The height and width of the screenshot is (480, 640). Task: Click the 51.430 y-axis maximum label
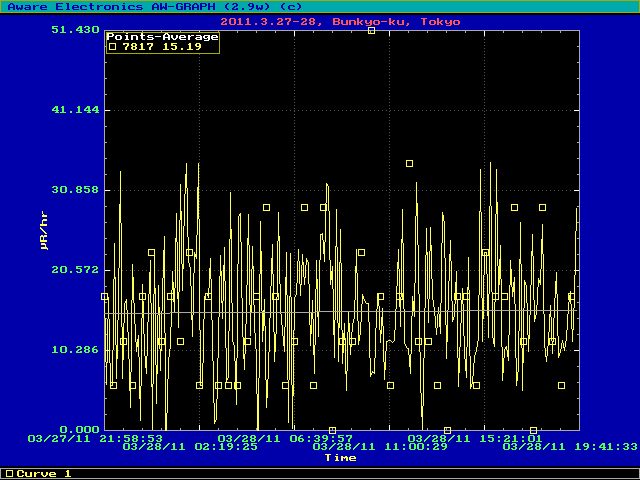click(x=75, y=30)
